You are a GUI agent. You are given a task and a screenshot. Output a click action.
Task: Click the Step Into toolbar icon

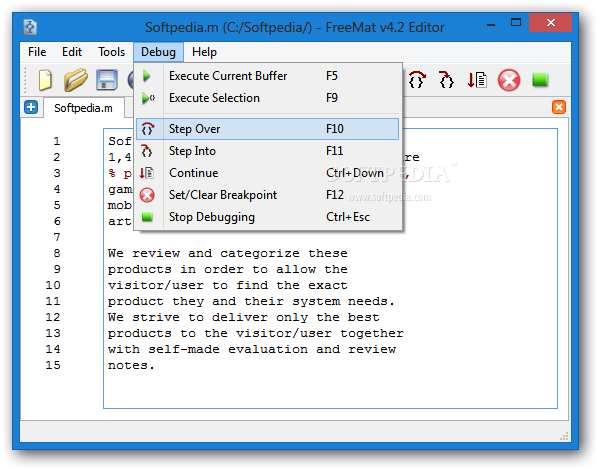click(446, 80)
